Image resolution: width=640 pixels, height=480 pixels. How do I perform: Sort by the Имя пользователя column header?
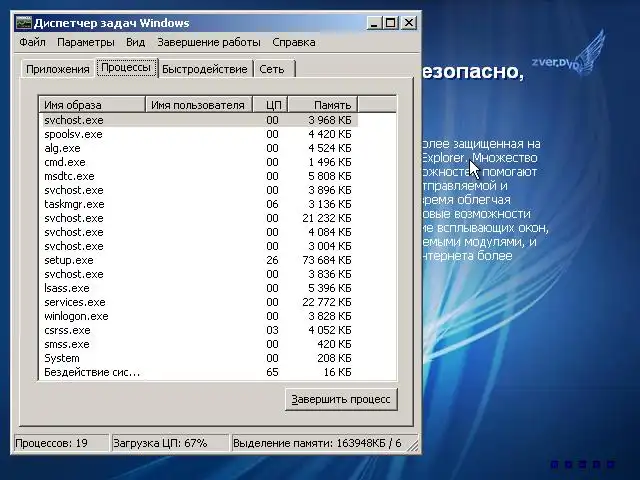[x=199, y=104]
